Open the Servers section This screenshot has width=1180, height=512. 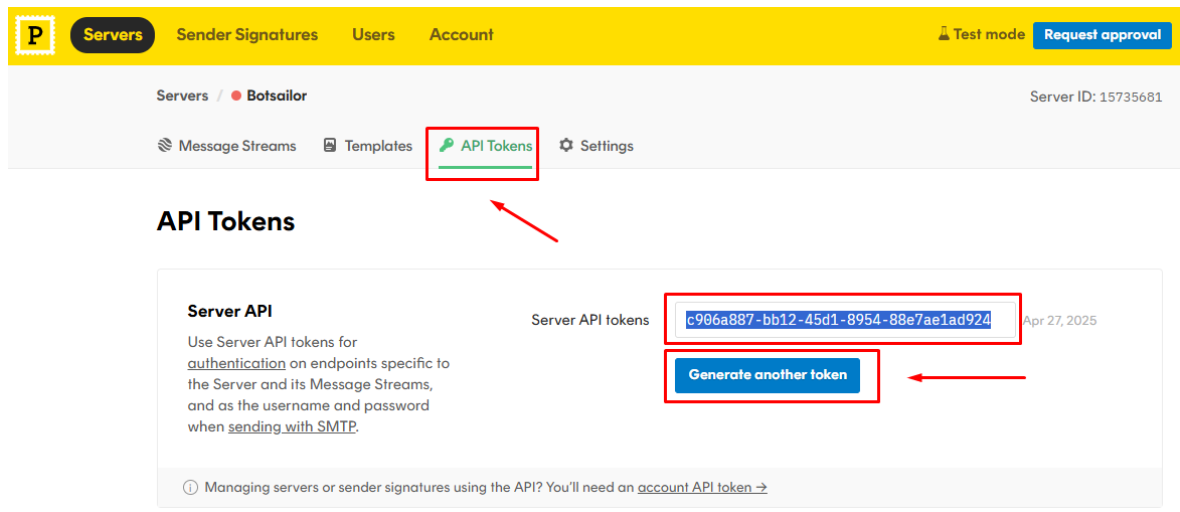113,35
